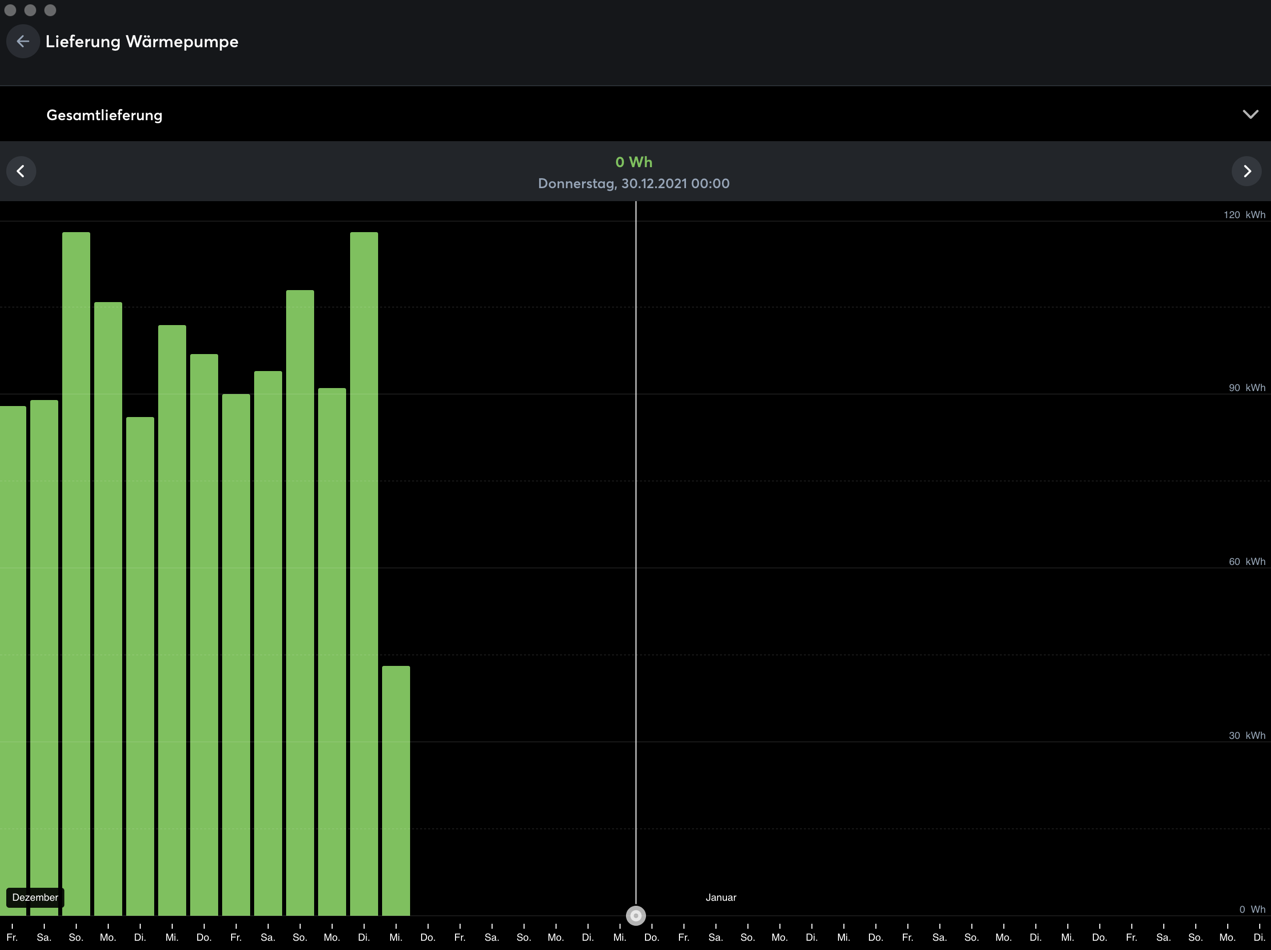Maximize the window with the third title-bar dot
Image resolution: width=1271 pixels, height=950 pixels.
click(50, 10)
